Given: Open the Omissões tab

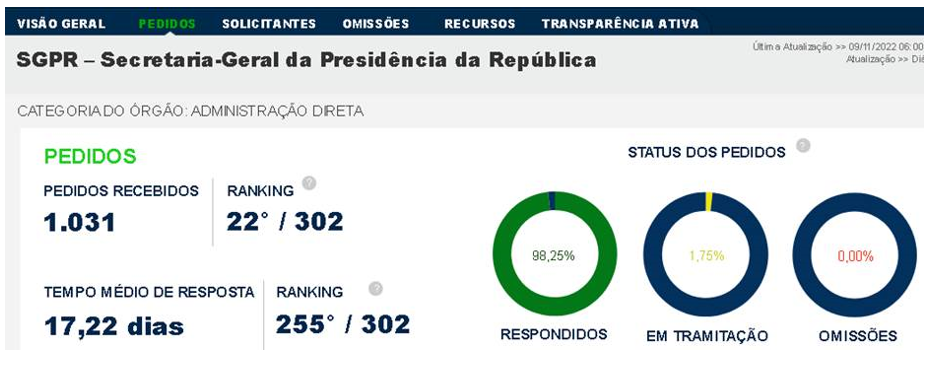Looking at the screenshot, I should (376, 24).
